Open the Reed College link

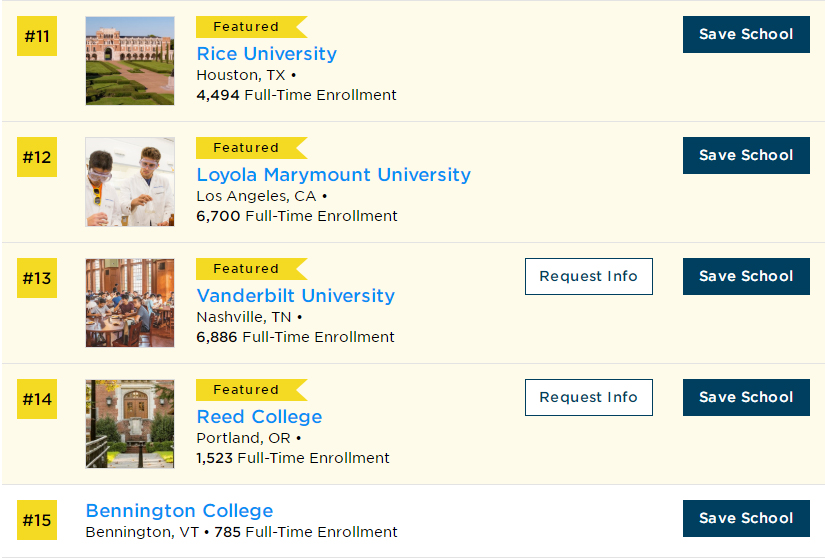259,417
